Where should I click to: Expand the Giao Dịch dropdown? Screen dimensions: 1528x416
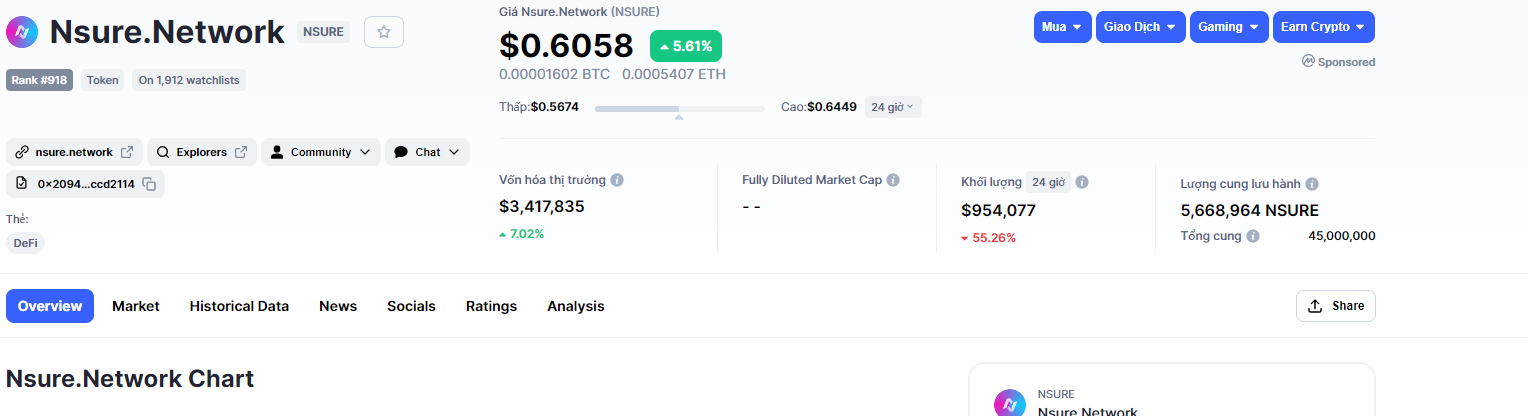[1141, 27]
